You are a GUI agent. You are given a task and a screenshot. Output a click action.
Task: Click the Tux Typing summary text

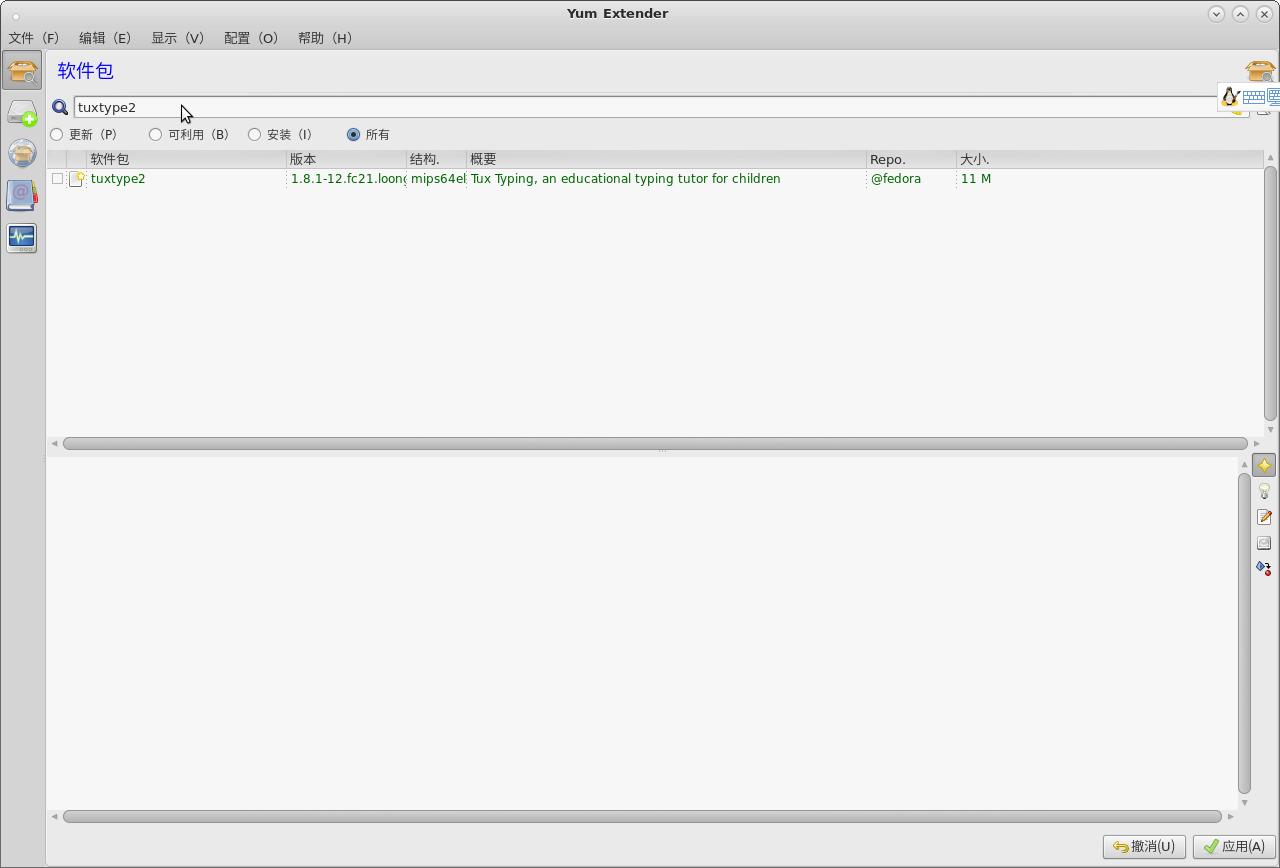[x=626, y=179]
